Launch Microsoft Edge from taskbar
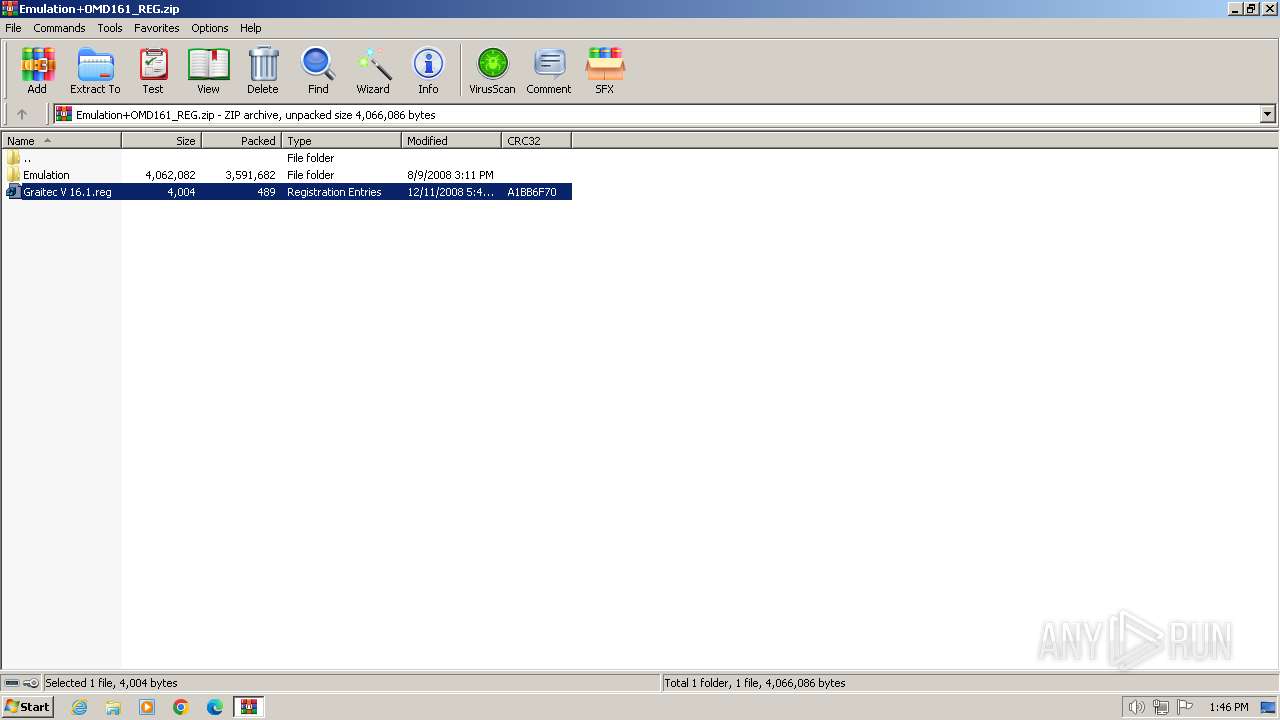This screenshot has height=720, width=1280. click(215, 707)
